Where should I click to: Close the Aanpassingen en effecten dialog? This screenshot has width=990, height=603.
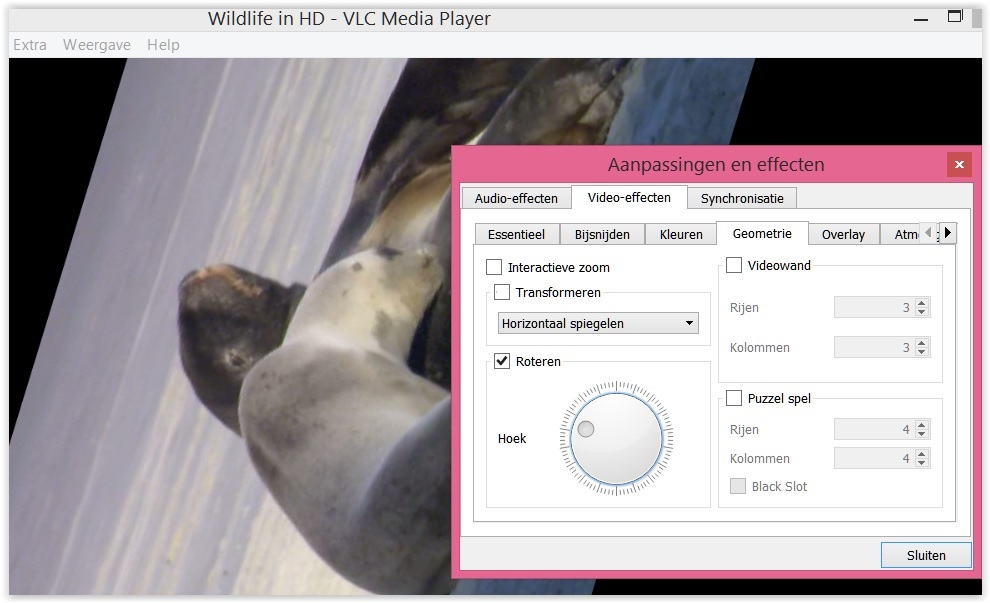coord(959,165)
